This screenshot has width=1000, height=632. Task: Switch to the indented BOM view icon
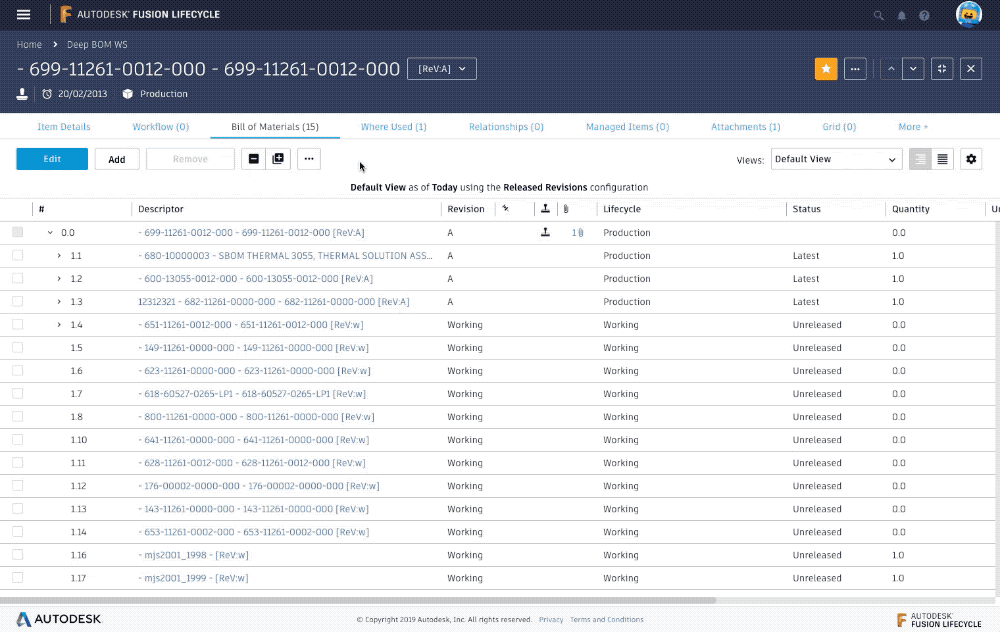coord(920,159)
